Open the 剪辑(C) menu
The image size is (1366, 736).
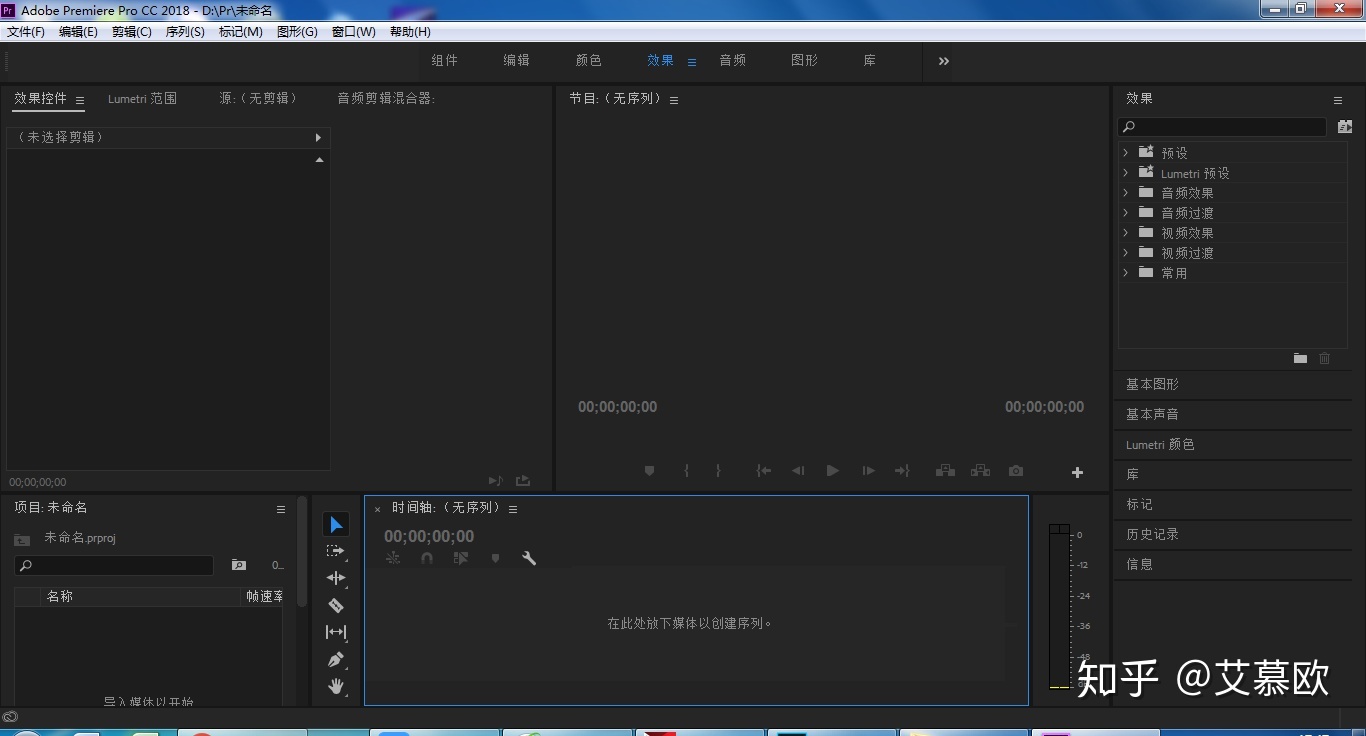[x=132, y=32]
